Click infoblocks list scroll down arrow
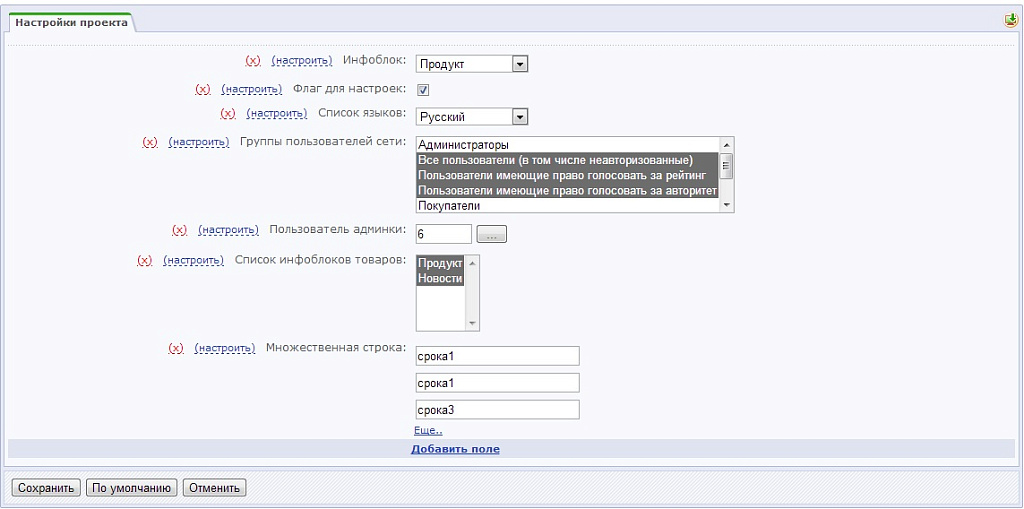The width and height of the screenshot is (1024, 509). click(472, 323)
